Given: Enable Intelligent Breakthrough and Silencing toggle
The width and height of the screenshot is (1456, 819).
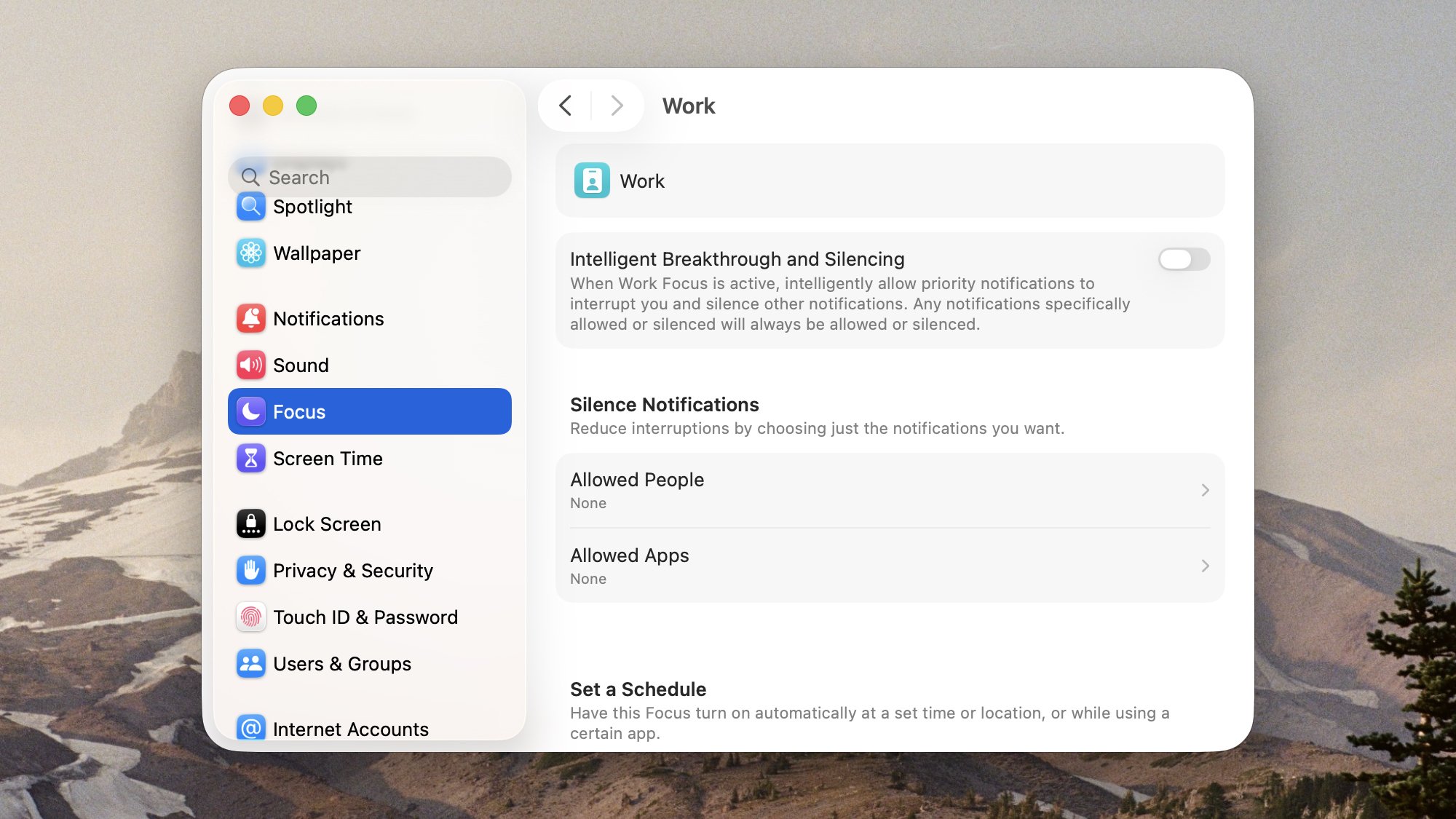Looking at the screenshot, I should (1184, 259).
